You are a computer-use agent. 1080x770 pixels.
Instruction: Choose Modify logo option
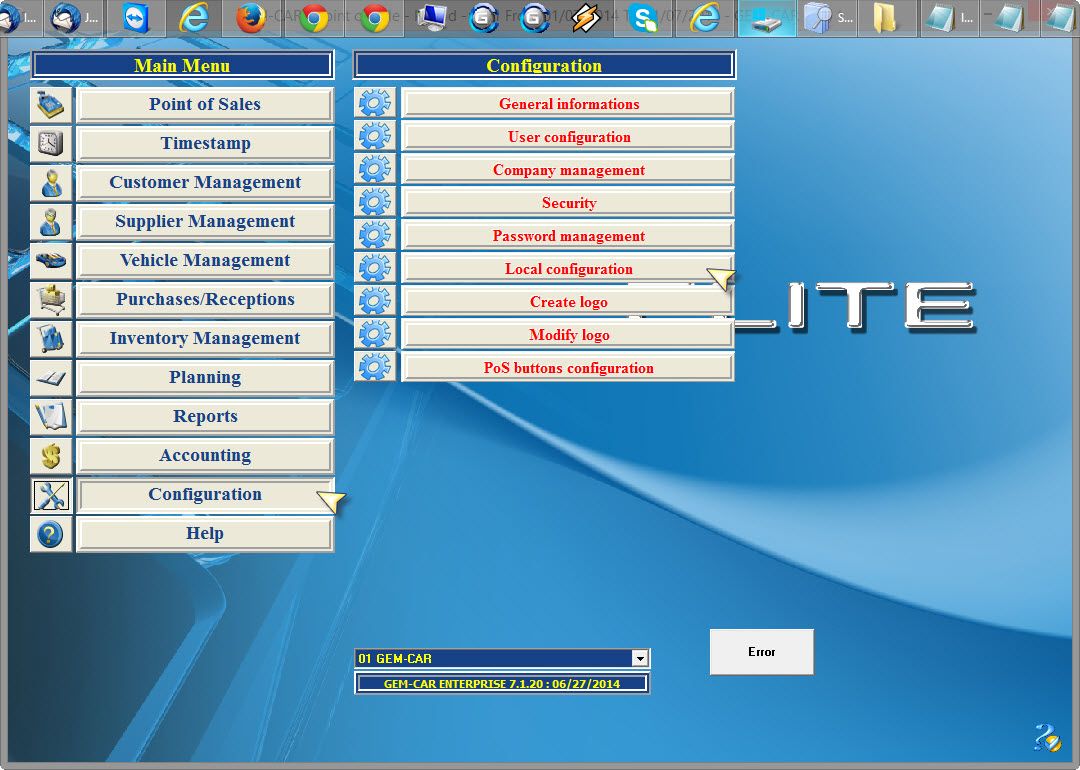(x=568, y=335)
